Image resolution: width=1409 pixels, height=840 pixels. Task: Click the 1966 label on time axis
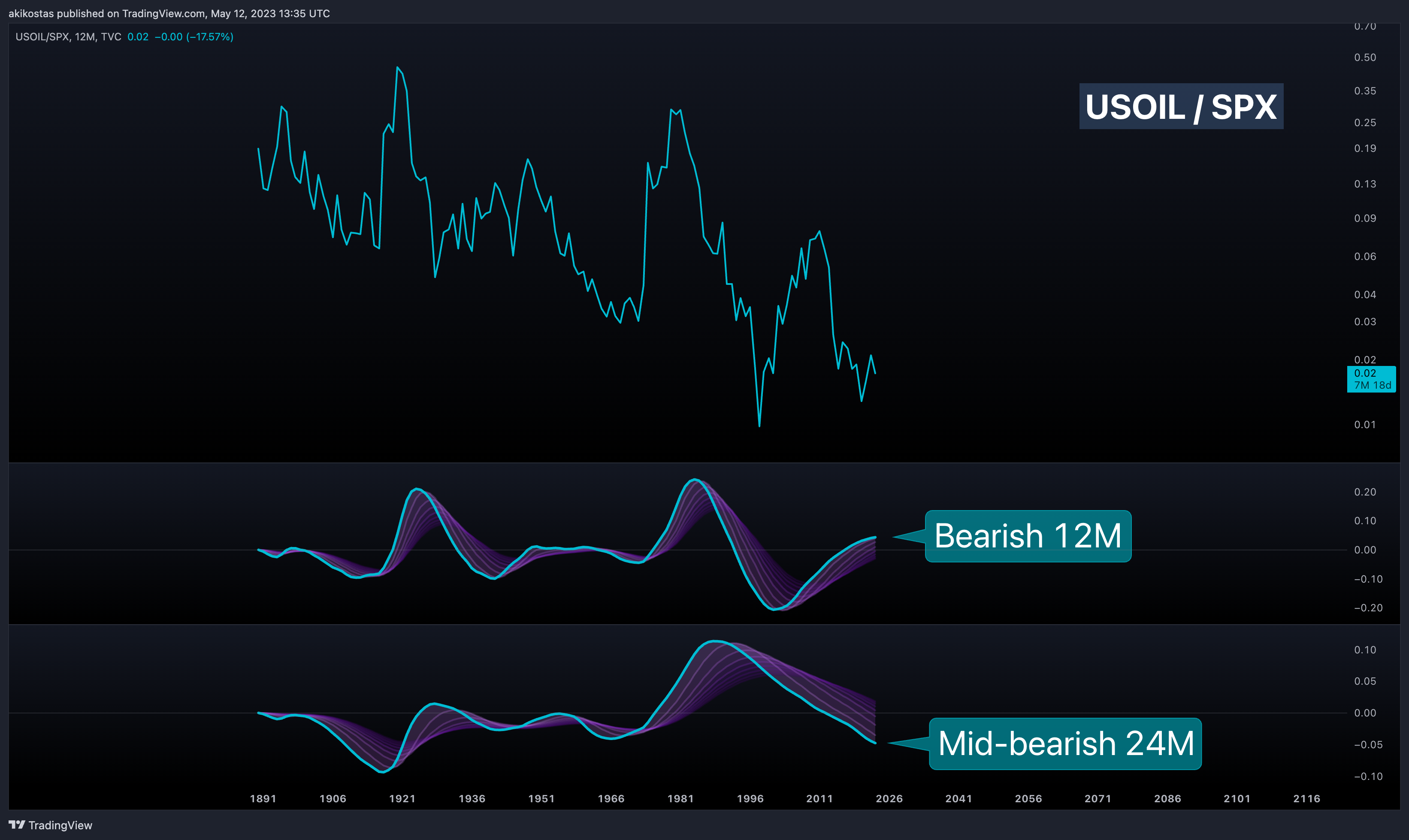(611, 799)
